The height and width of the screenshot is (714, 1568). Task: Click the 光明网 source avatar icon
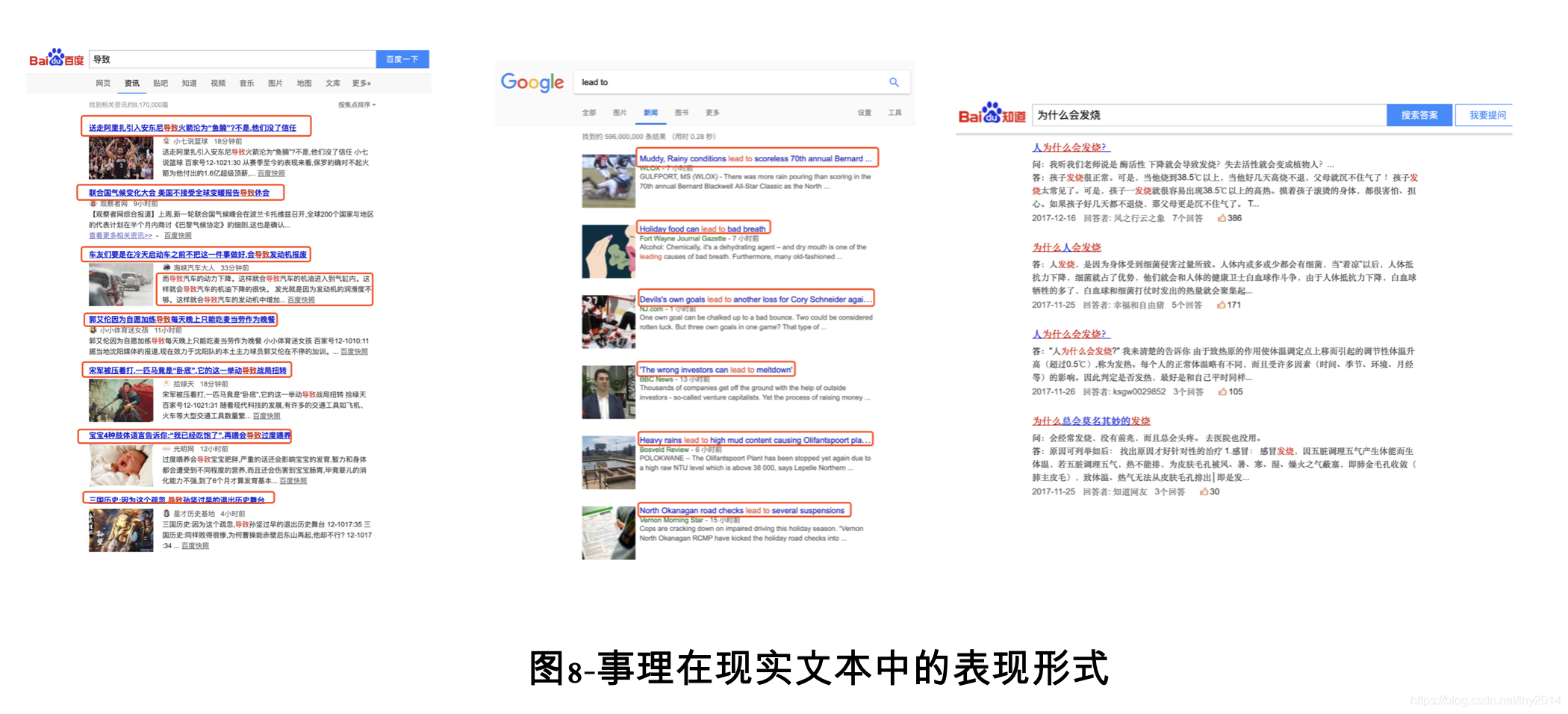pyautogui.click(x=167, y=447)
